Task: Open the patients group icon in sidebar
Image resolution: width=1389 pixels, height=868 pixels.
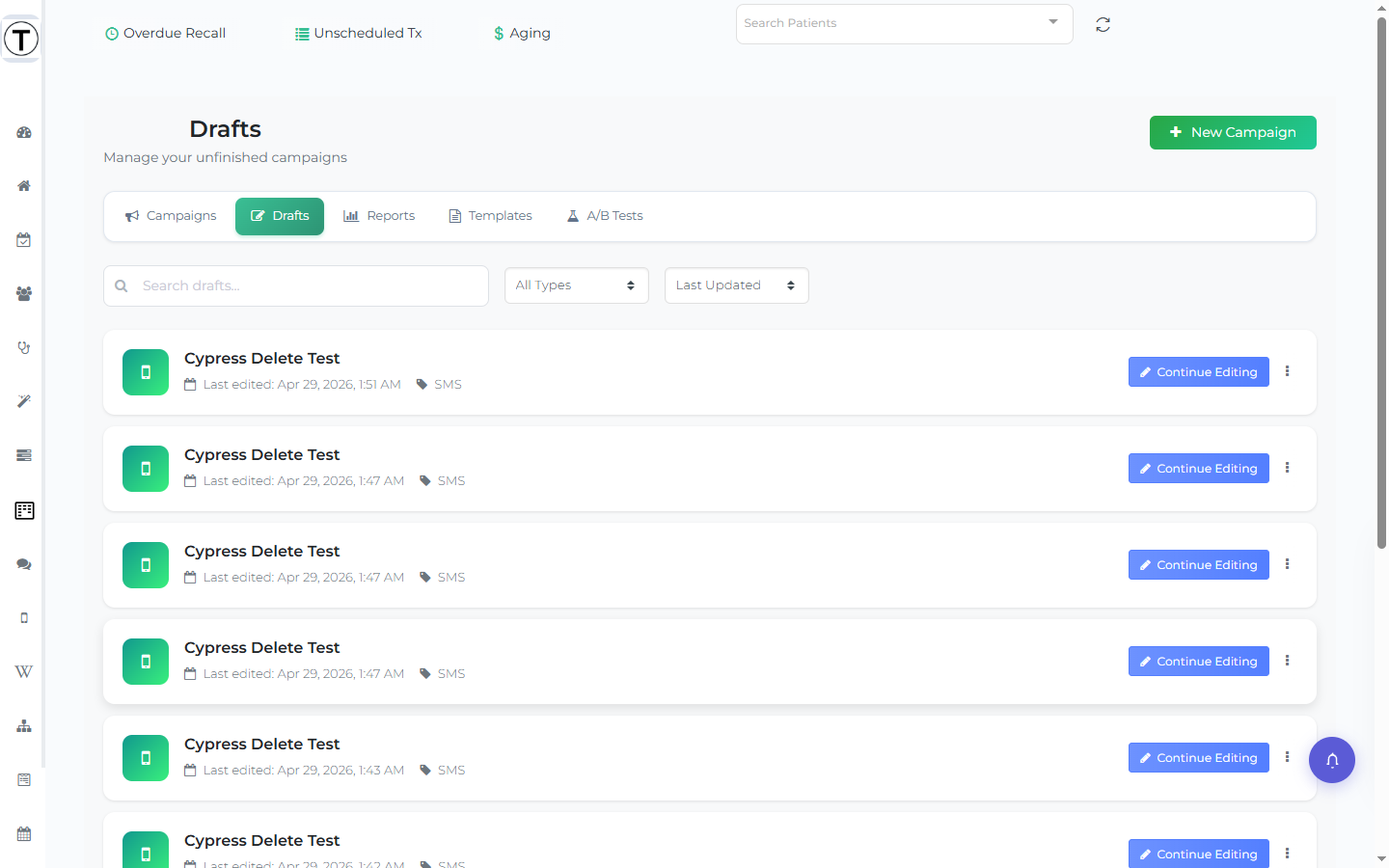Action: [24, 294]
